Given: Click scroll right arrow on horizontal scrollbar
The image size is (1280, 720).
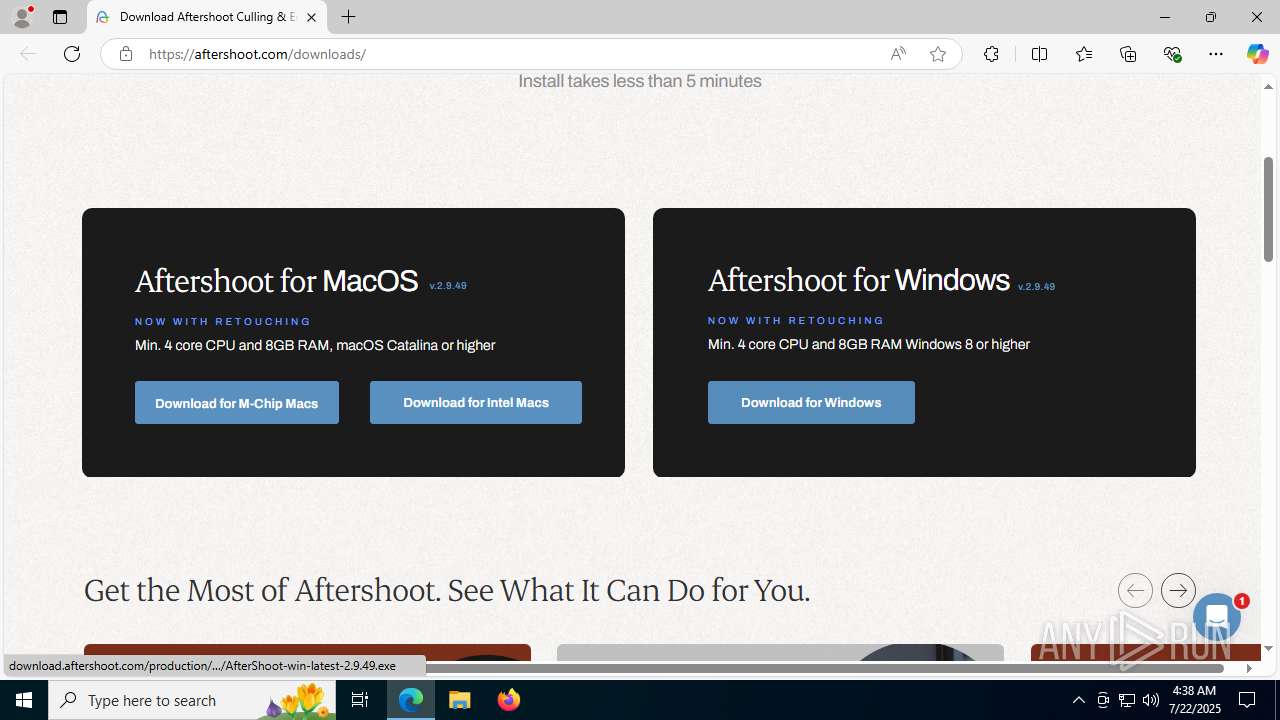Looking at the screenshot, I should (1249, 668).
